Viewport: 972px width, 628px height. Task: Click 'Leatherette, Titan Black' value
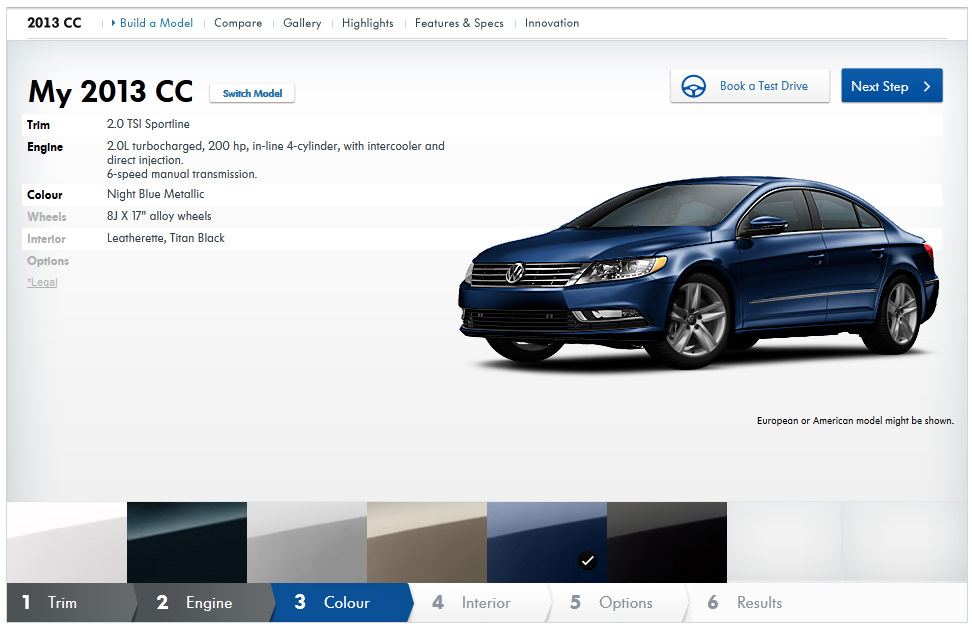coord(166,238)
